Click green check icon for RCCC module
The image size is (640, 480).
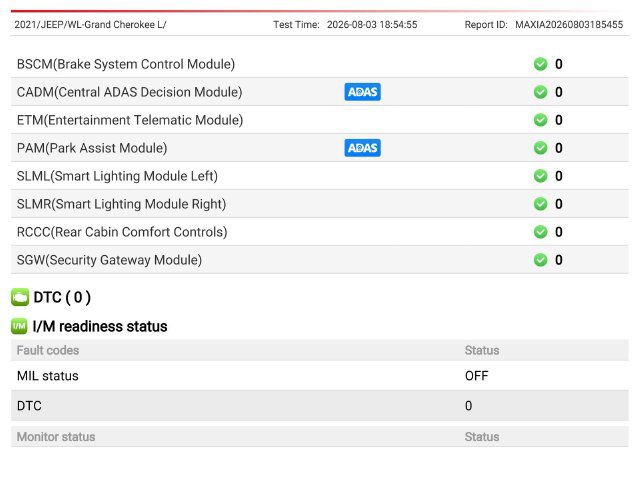click(540, 232)
